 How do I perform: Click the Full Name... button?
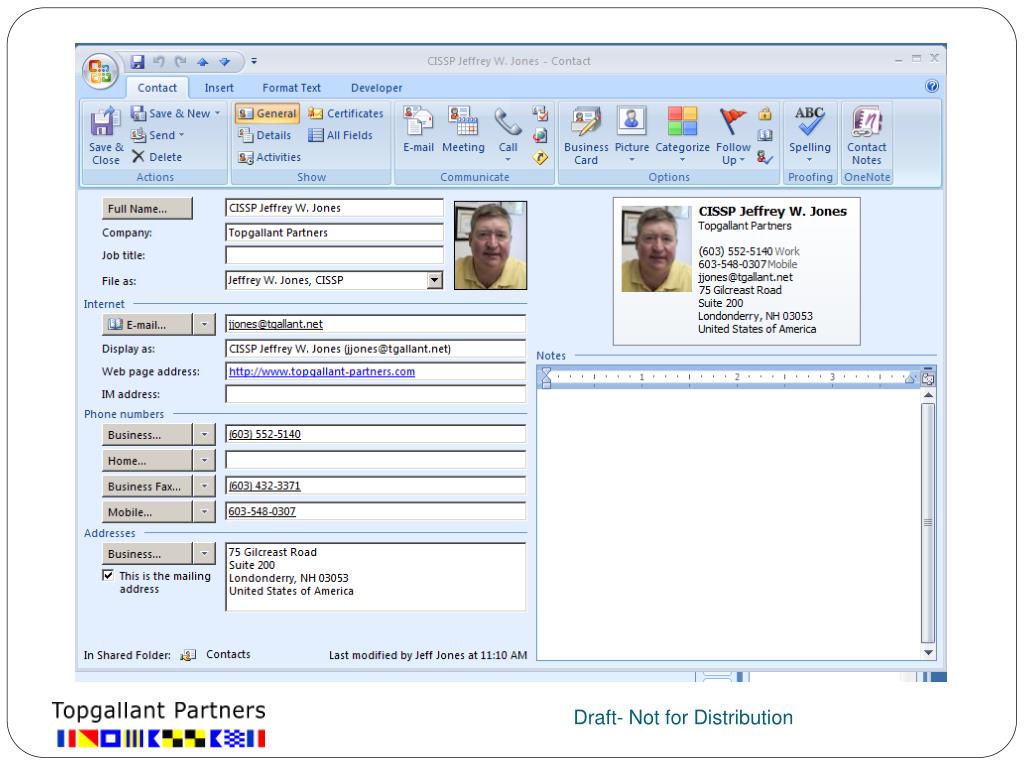click(147, 208)
